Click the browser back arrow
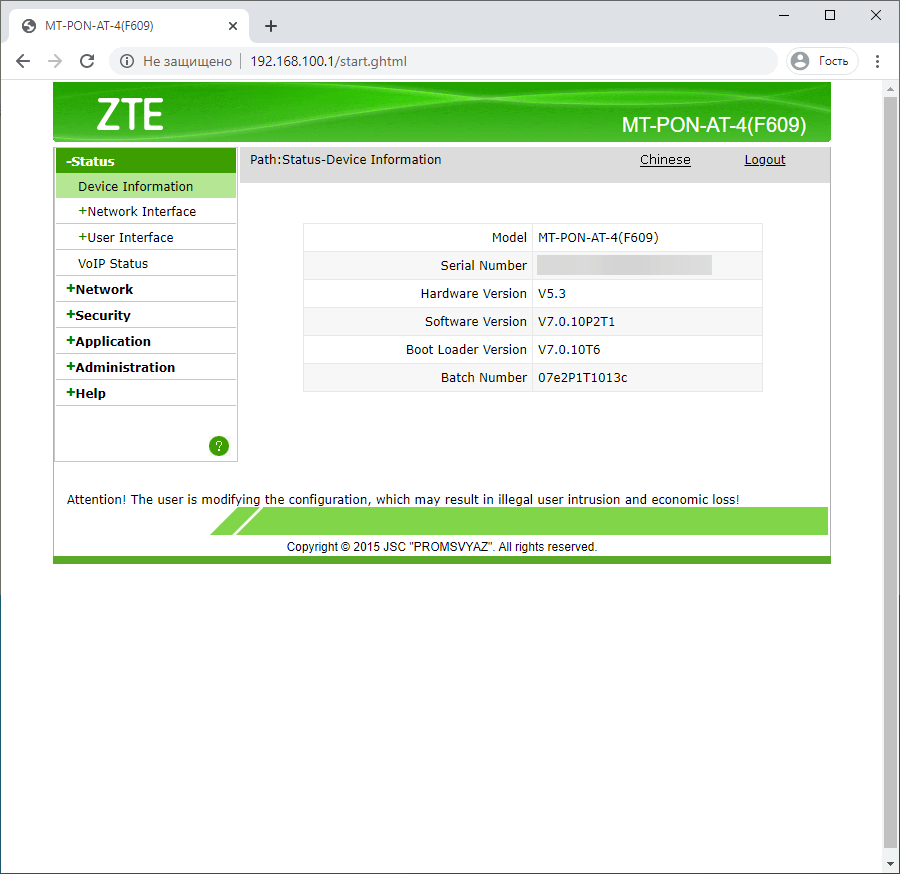Image resolution: width=900 pixels, height=874 pixels. pyautogui.click(x=22, y=61)
